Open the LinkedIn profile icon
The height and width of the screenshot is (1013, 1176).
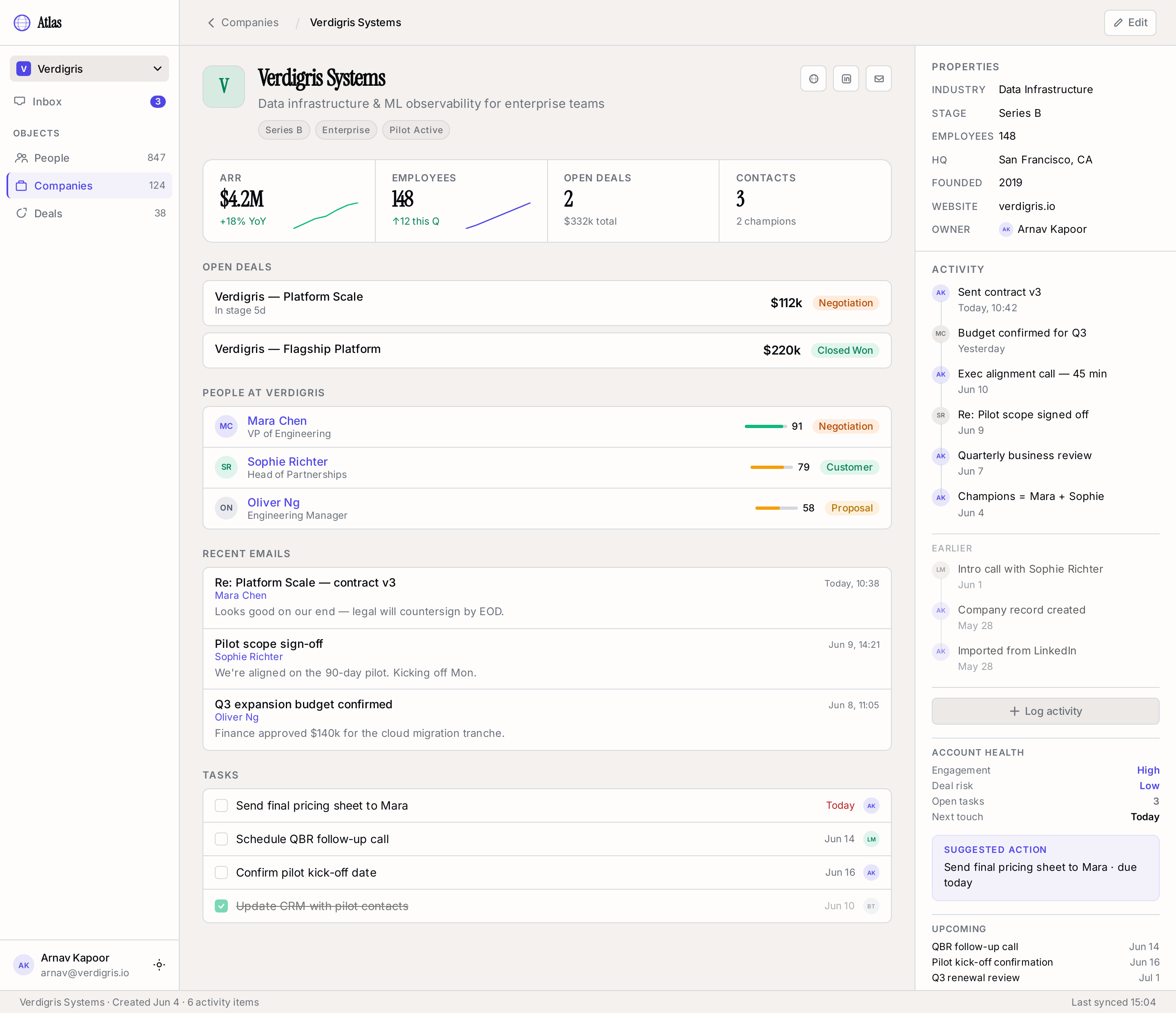[x=846, y=79]
